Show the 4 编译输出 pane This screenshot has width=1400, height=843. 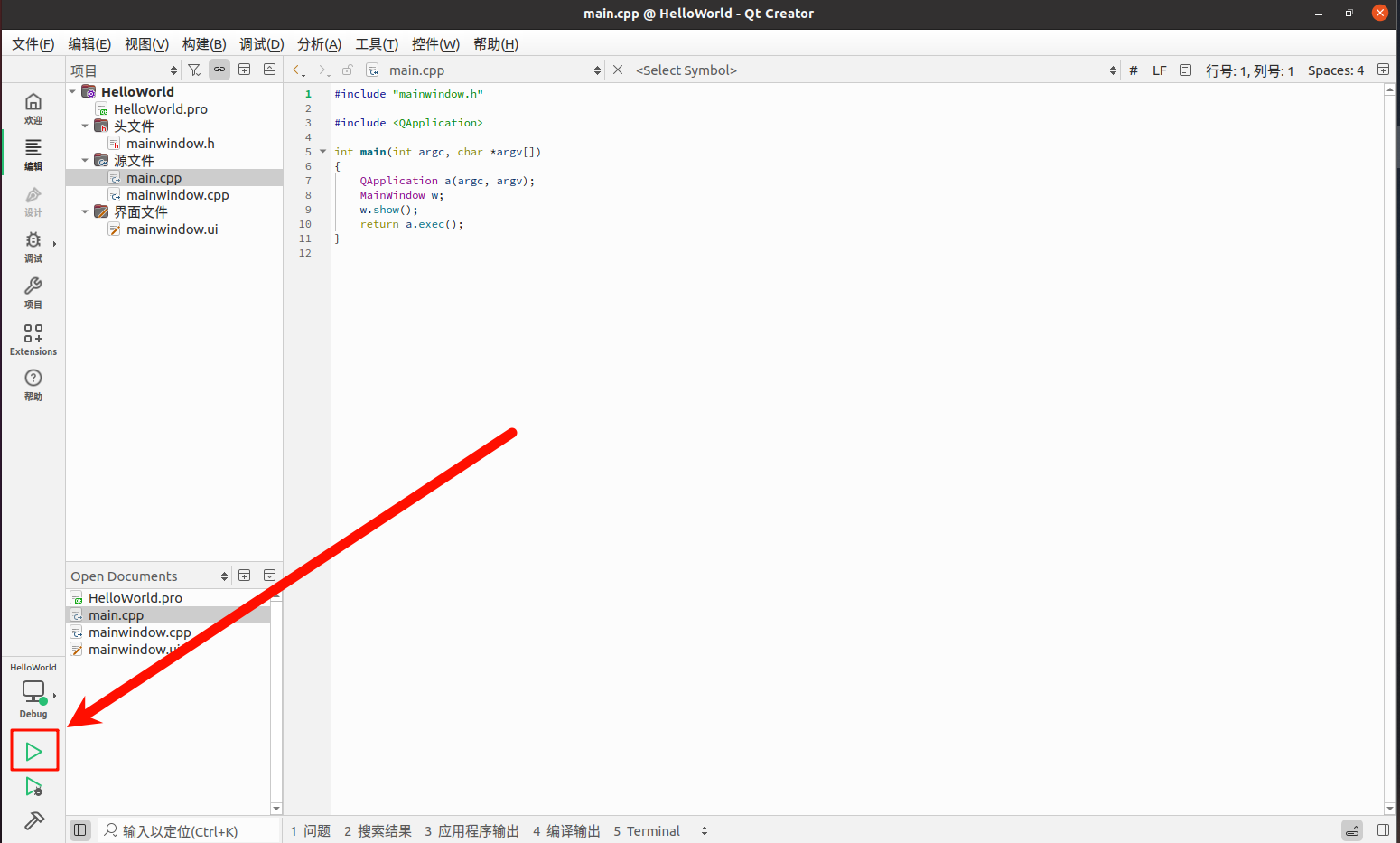coord(566,830)
